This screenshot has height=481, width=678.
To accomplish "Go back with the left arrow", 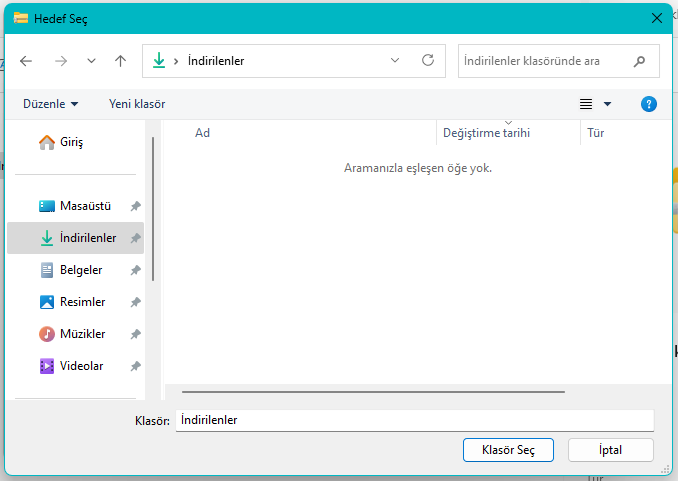I will pos(26,61).
